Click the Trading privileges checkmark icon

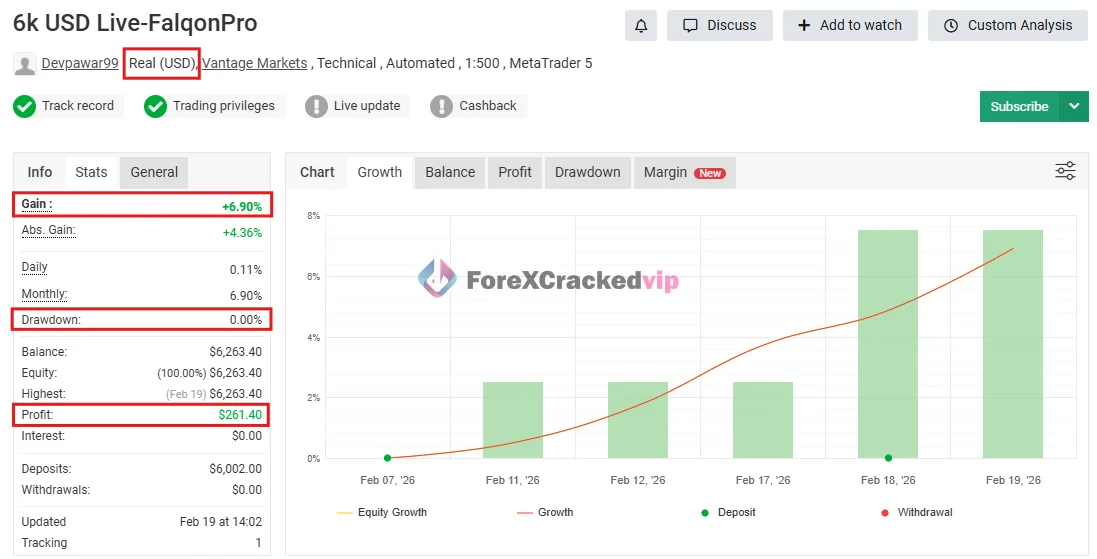pos(155,106)
